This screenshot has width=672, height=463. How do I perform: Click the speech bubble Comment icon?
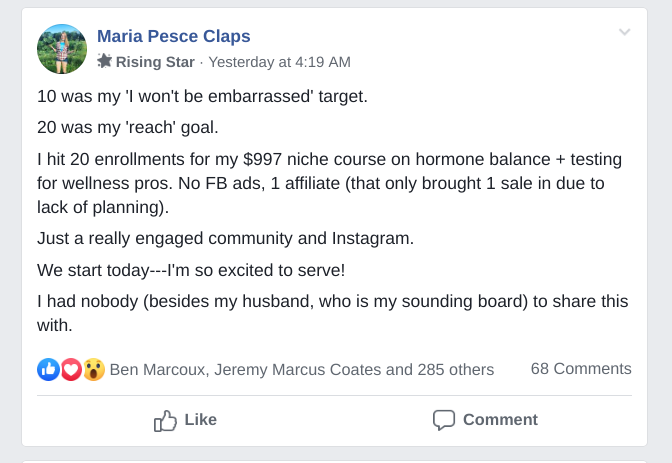[444, 421]
